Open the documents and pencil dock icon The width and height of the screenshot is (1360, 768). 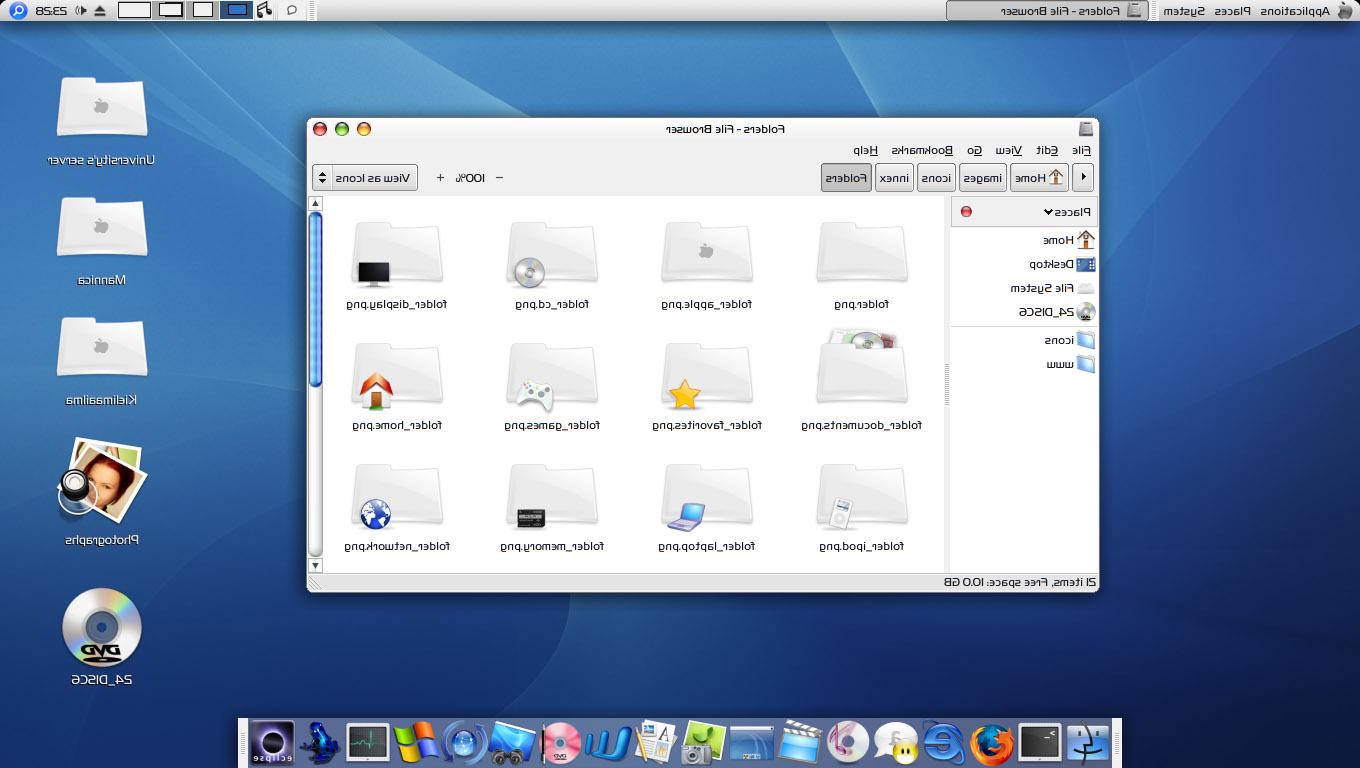point(657,743)
